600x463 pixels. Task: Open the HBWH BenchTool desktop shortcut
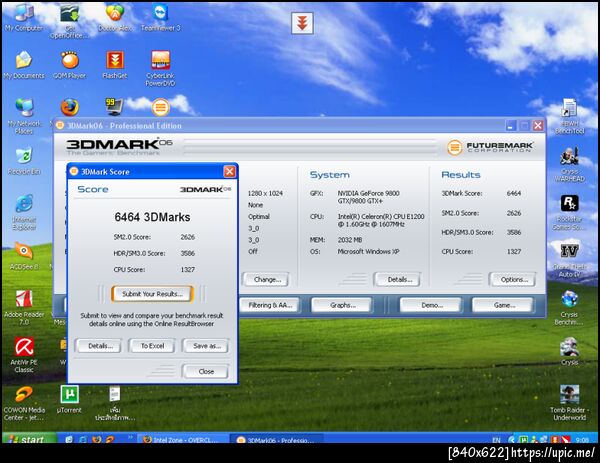(x=569, y=116)
